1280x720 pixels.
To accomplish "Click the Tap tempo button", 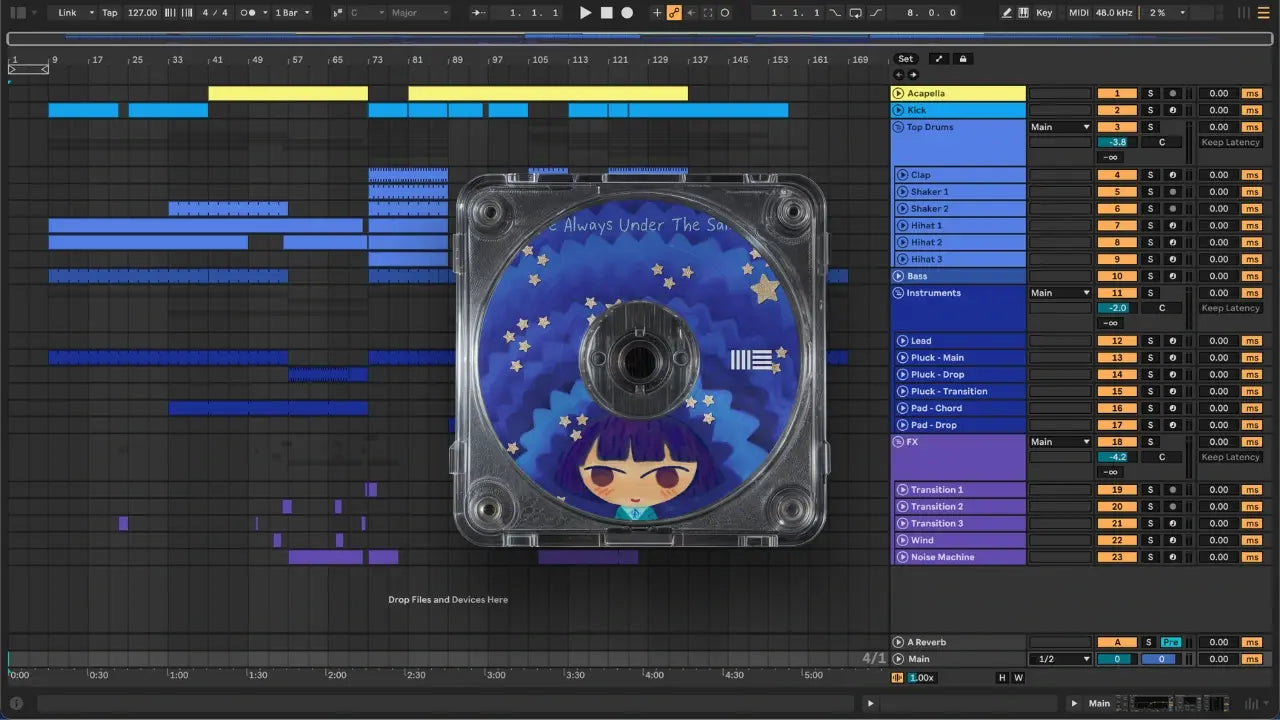I will [110, 13].
